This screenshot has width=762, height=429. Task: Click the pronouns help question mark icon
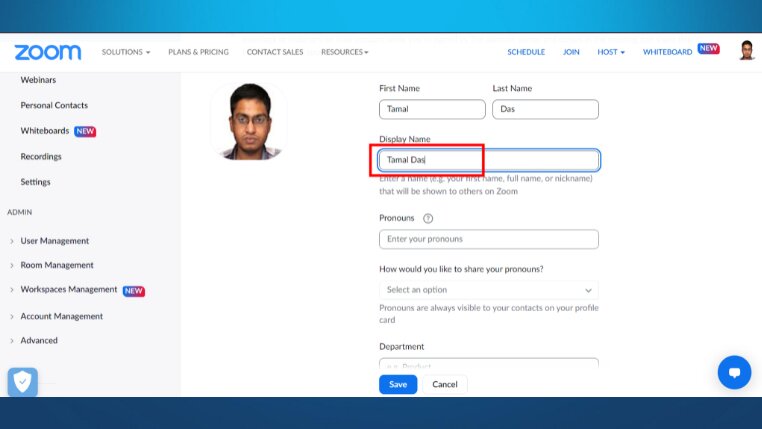[428, 219]
